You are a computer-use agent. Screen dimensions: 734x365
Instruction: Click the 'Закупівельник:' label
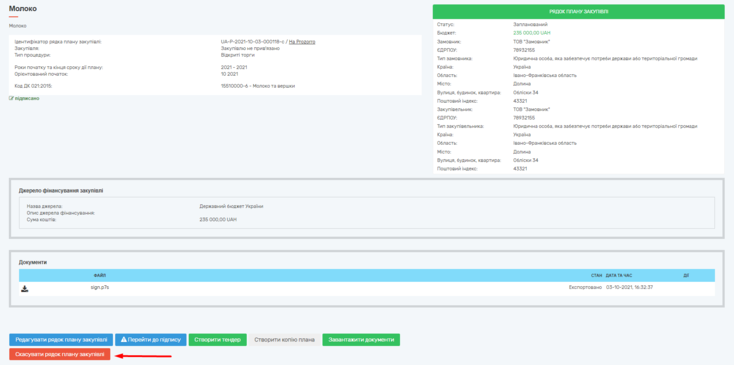pyautogui.click(x=455, y=109)
